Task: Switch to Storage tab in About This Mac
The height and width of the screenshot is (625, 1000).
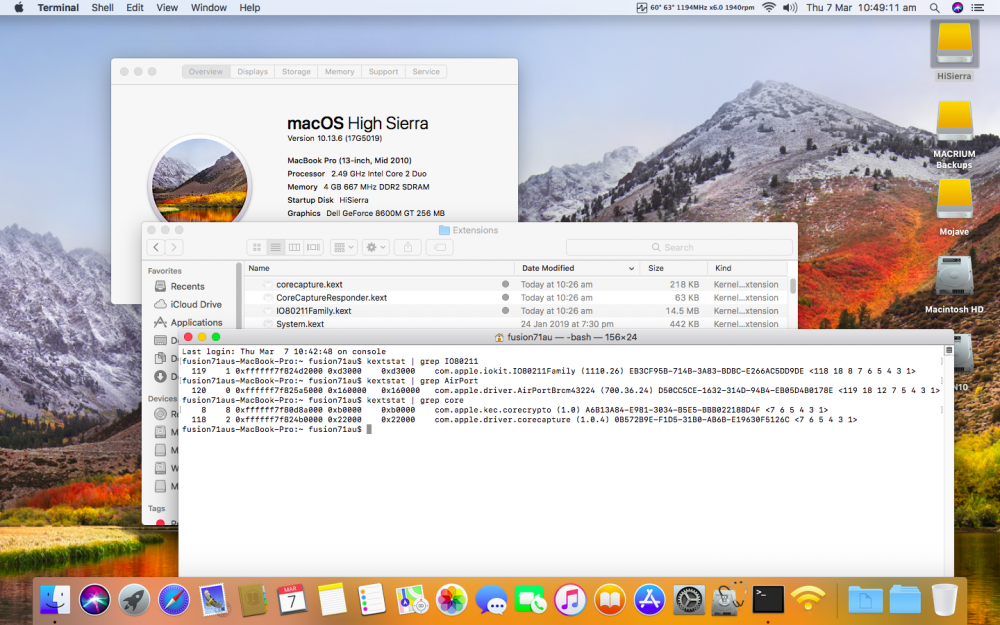Action: pyautogui.click(x=296, y=71)
